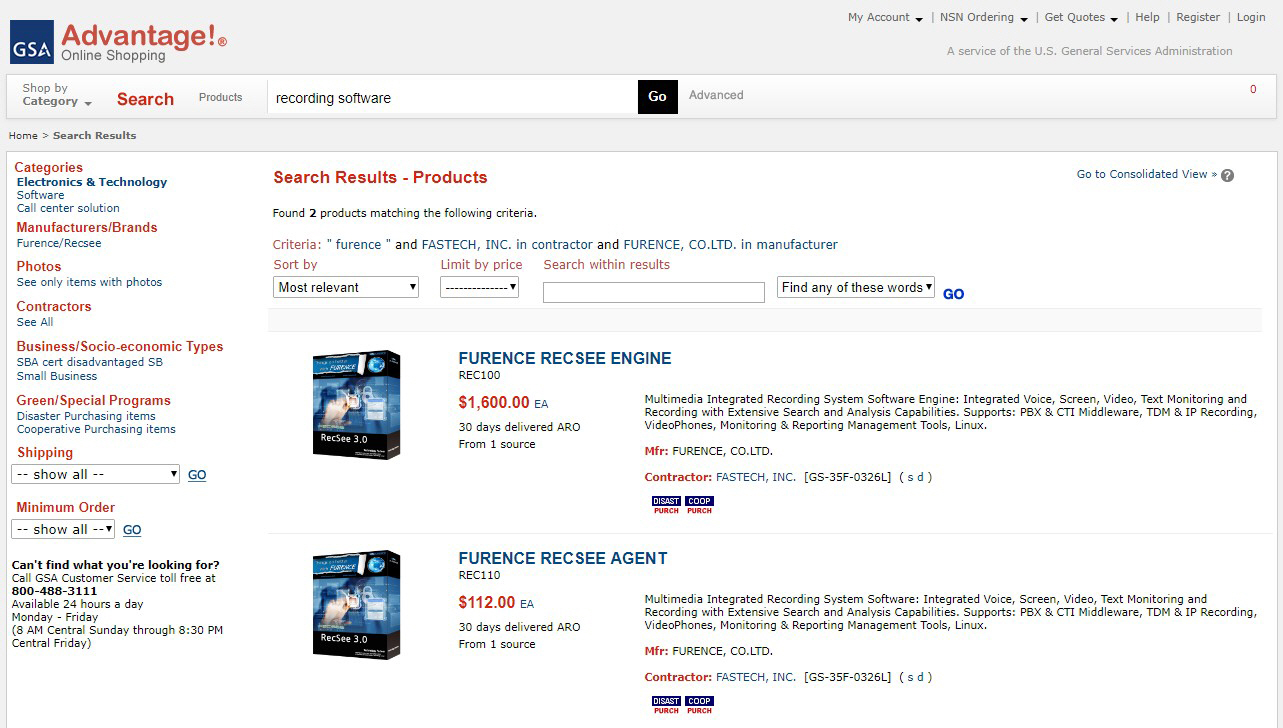Click the $112.00 price text
The height and width of the screenshot is (728, 1283).
487,602
